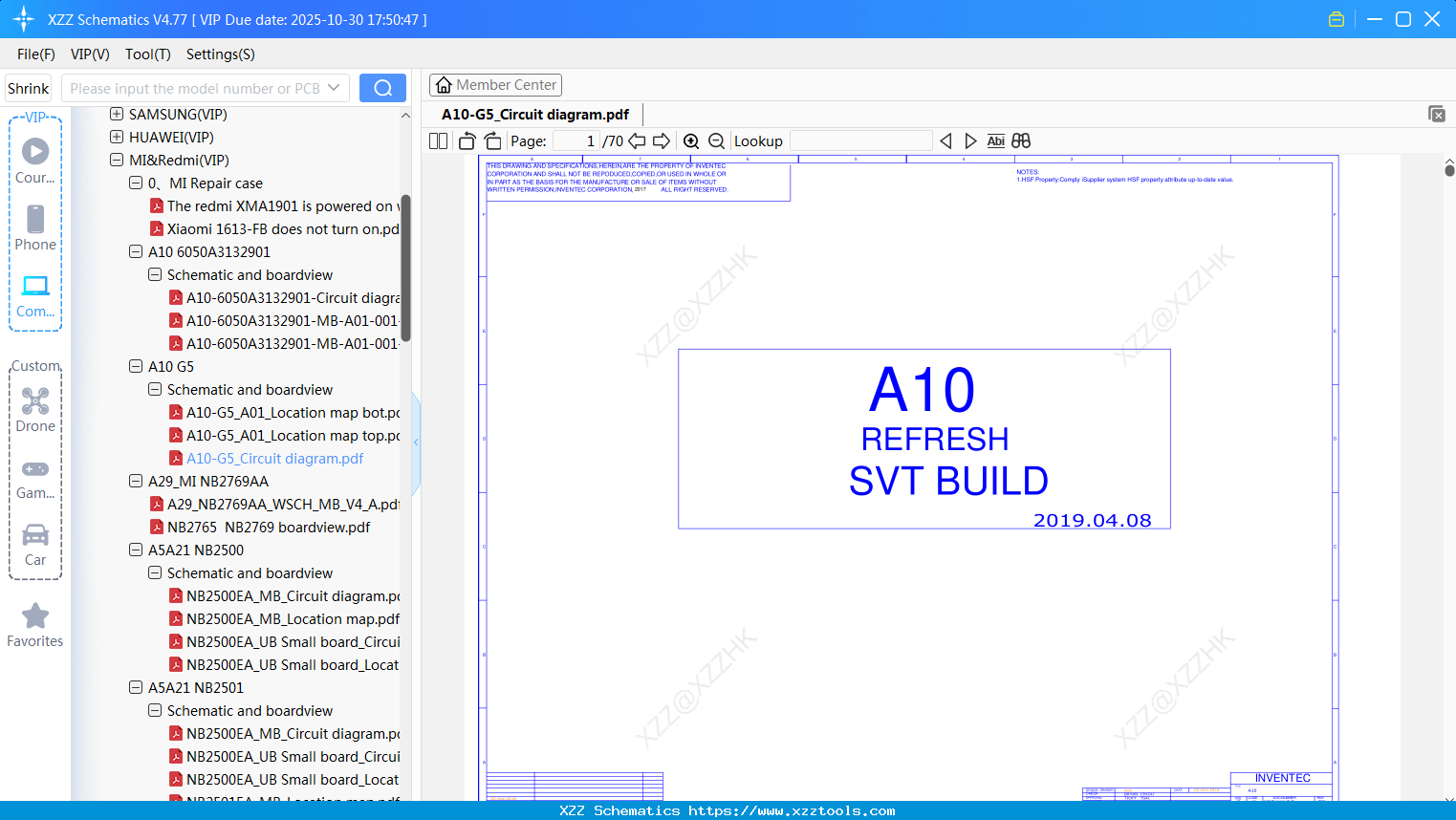The width and height of the screenshot is (1456, 820).
Task: Open A10-6050A3132901-Circuit diagram file
Action: point(293,298)
